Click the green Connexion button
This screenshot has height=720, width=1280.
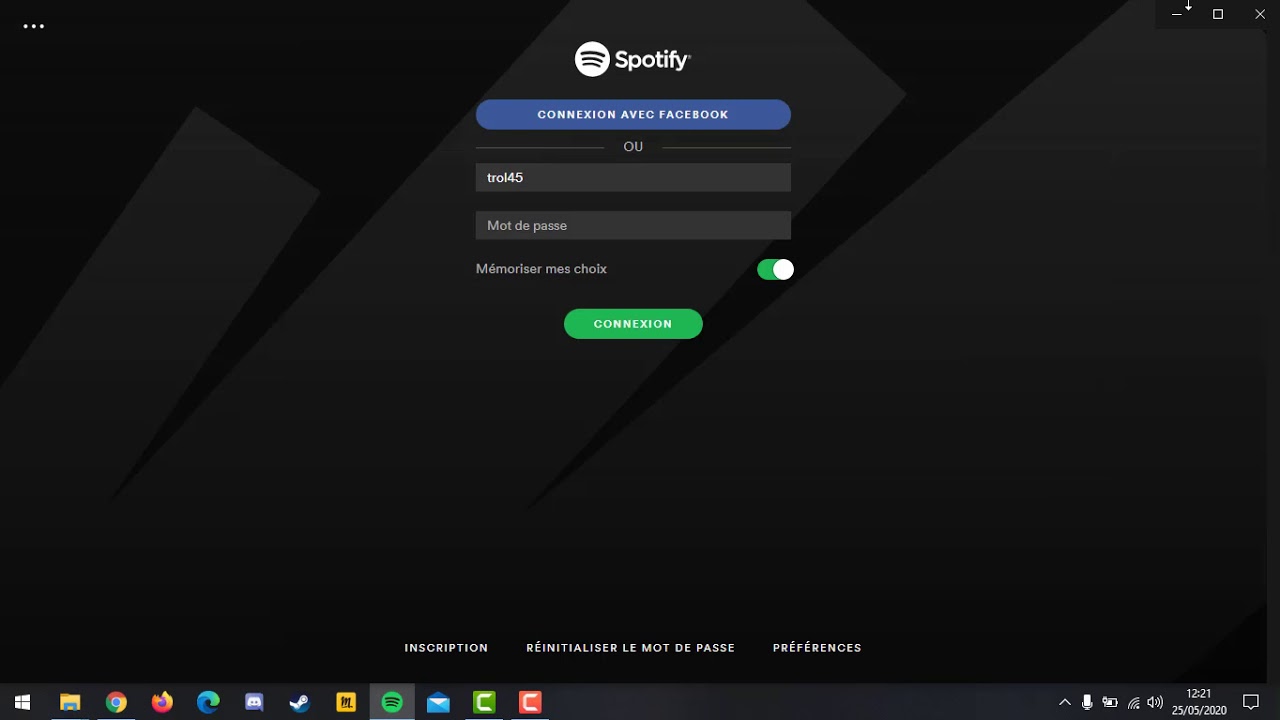(x=633, y=324)
